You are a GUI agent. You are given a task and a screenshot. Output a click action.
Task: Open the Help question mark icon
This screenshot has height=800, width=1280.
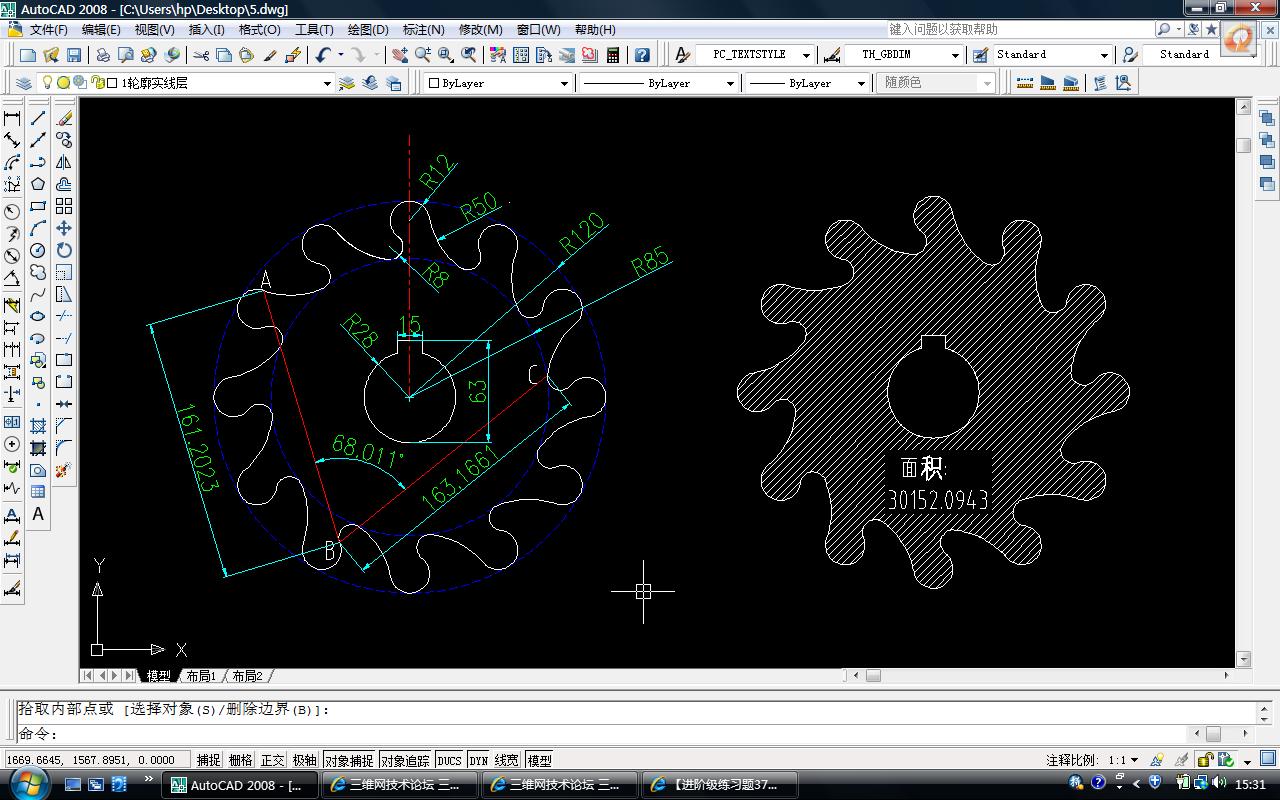642,55
